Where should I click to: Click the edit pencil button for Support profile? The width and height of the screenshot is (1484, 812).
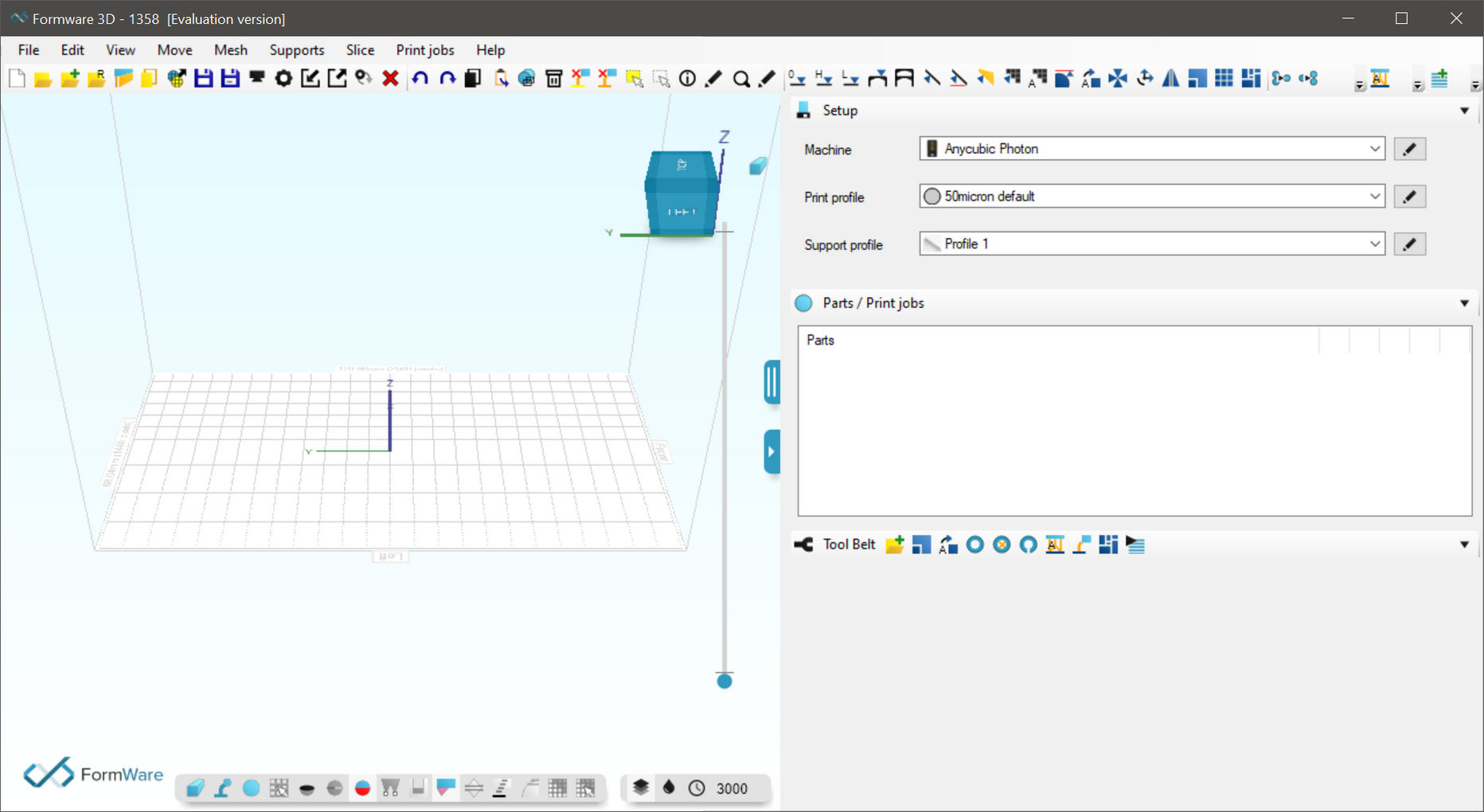pos(1409,244)
